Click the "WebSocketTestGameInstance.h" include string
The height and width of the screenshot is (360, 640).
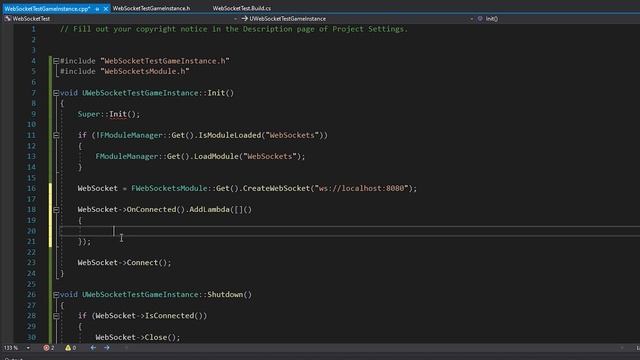click(x=164, y=61)
